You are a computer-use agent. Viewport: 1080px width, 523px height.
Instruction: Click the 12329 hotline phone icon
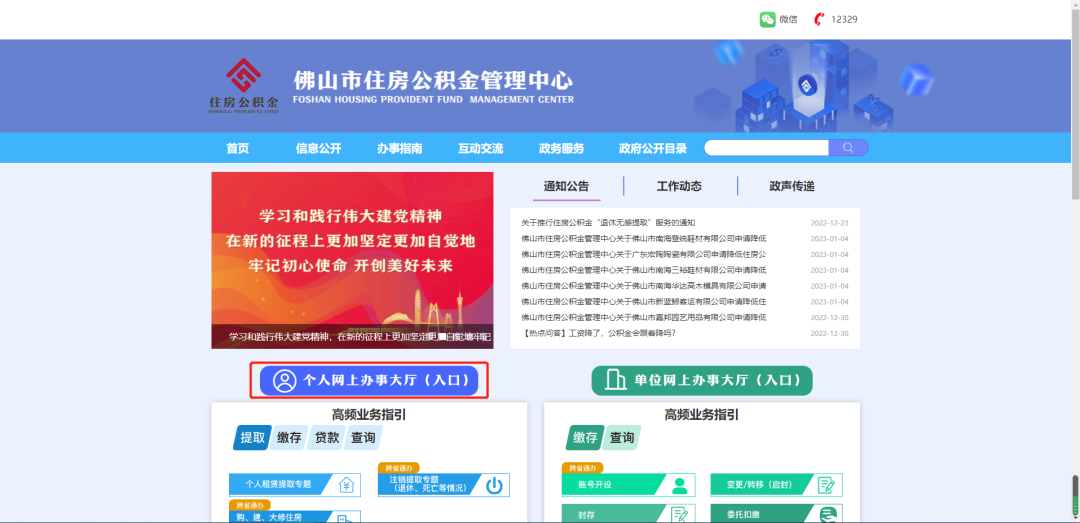point(820,19)
